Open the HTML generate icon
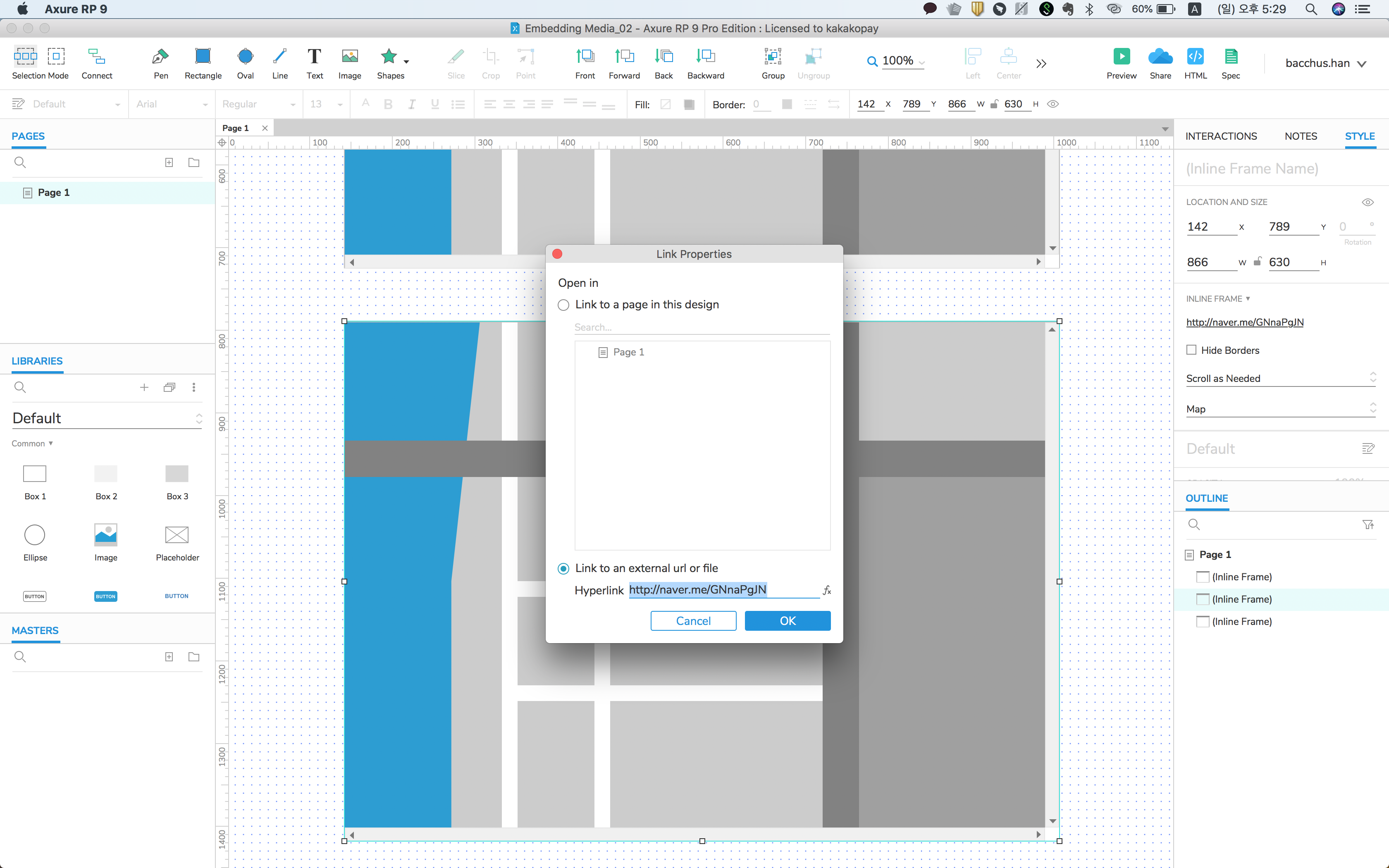The image size is (1389, 868). 1195,57
